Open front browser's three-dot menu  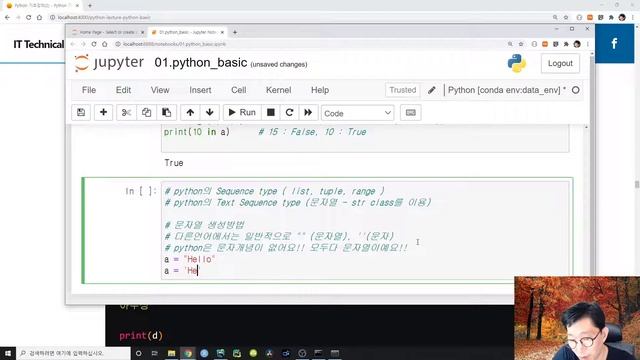[587, 44]
